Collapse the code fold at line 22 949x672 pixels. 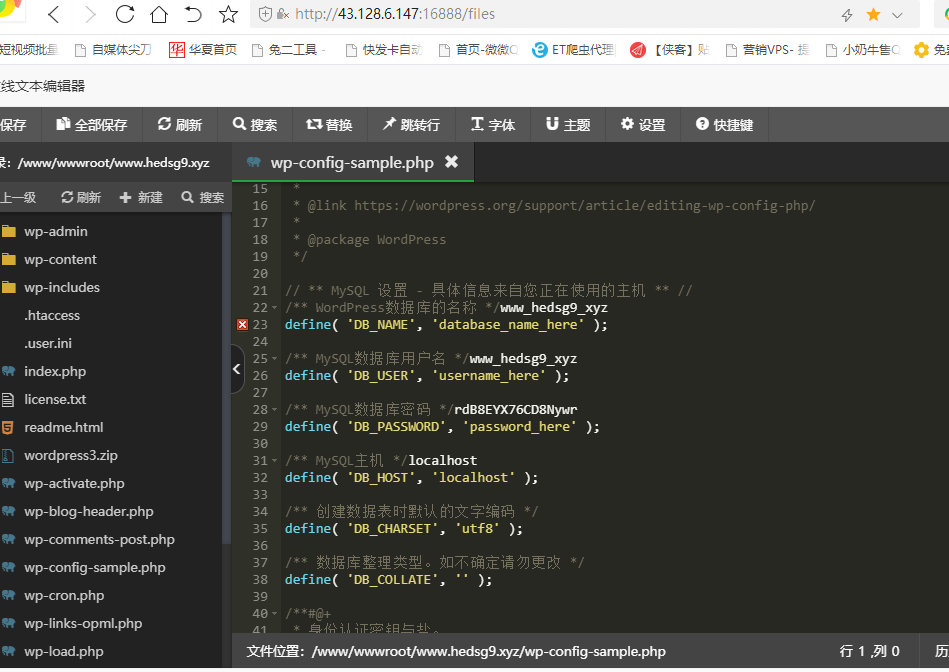tap(275, 308)
